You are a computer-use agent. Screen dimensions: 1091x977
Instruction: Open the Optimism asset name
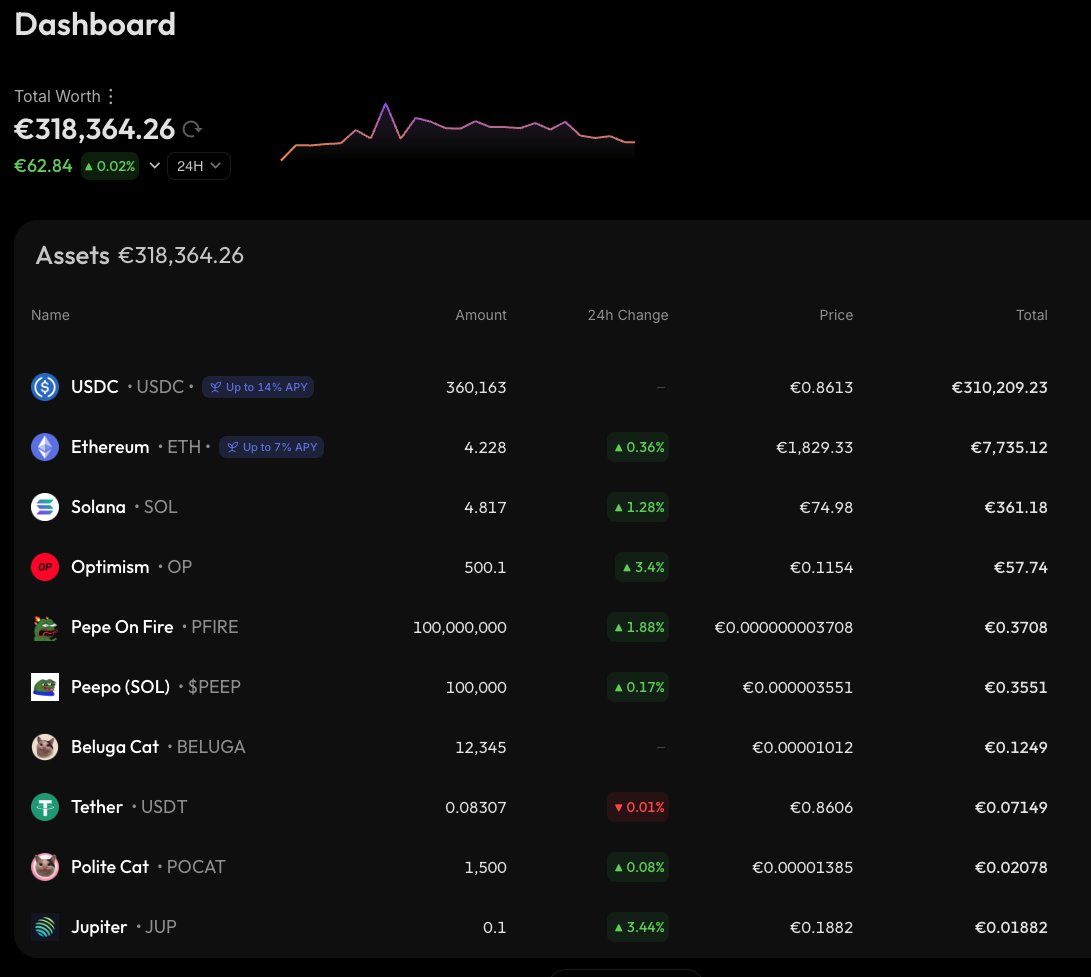[x=110, y=567]
